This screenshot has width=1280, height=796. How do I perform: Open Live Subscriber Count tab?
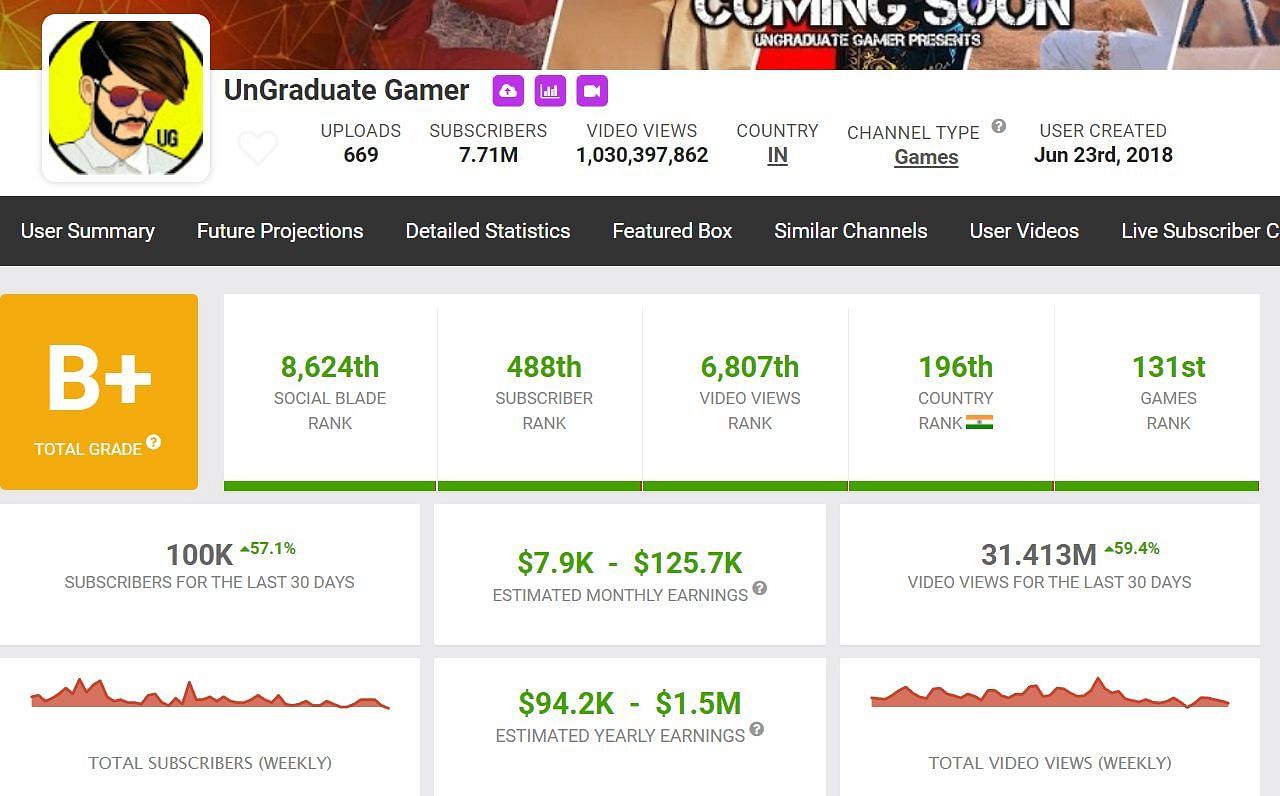[x=1200, y=231]
